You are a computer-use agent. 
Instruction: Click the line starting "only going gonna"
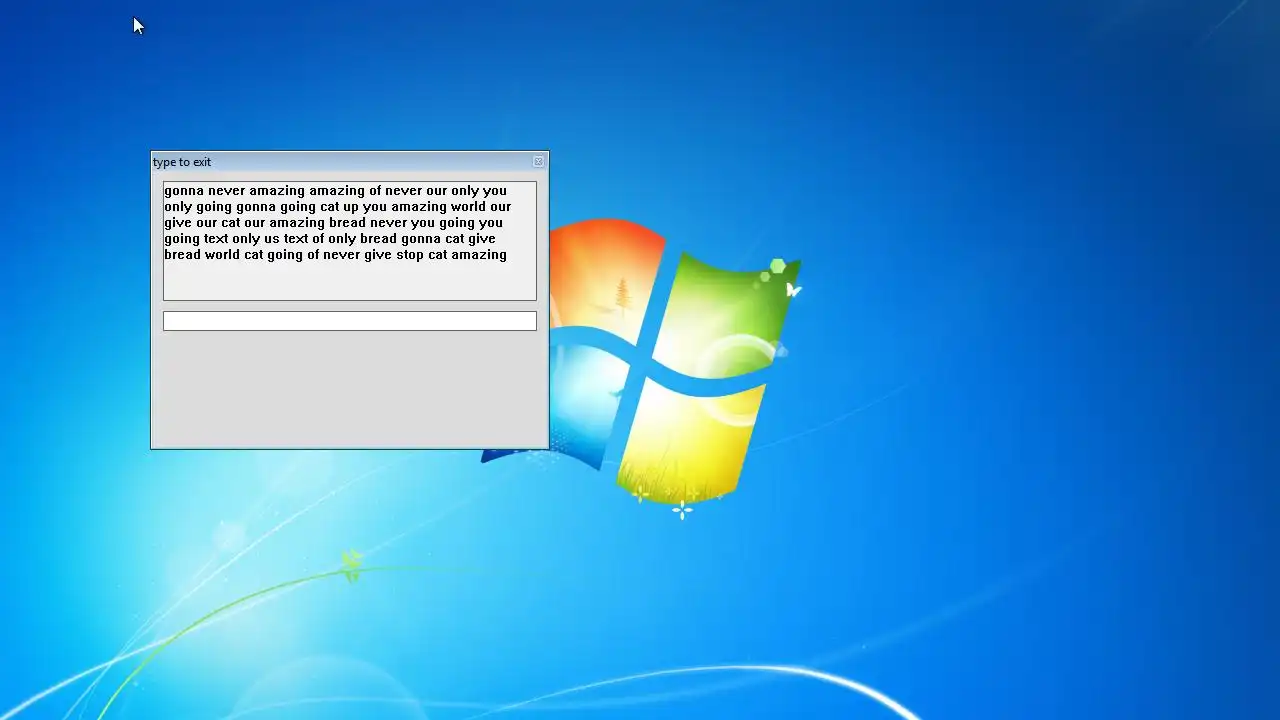pos(337,207)
